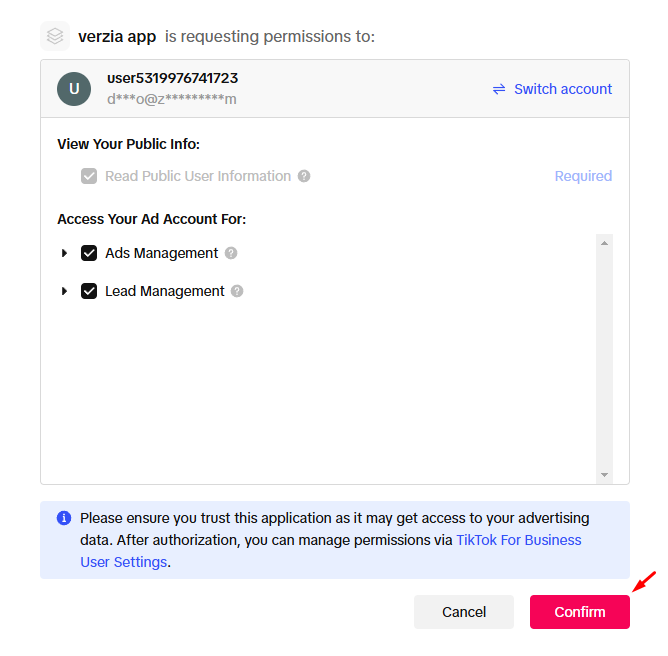Screen dimensions: 668x656
Task: Click the help icon beside Lead Management
Action: coord(237,291)
